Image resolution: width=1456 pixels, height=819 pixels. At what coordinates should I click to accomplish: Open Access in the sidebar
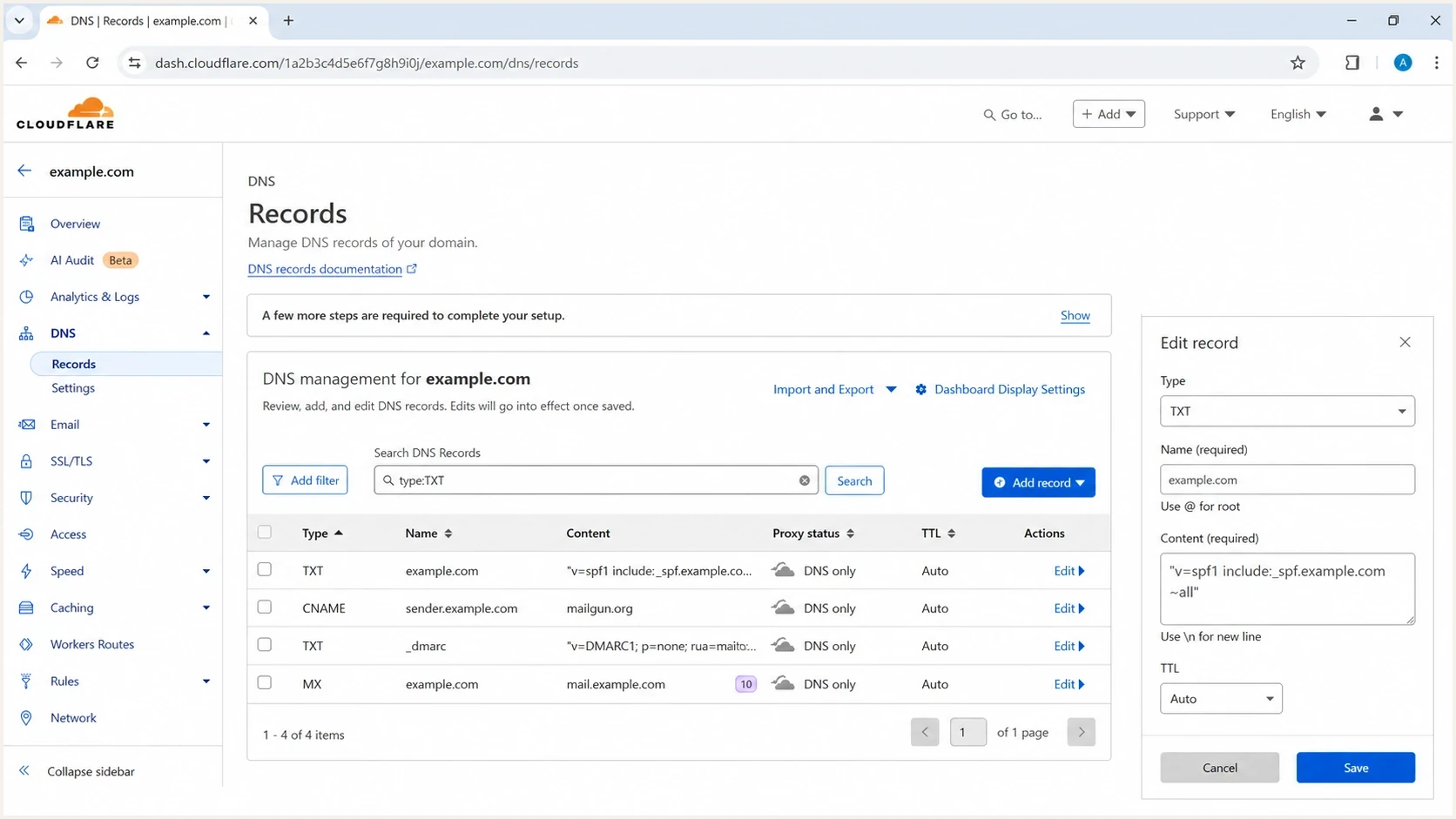click(x=68, y=534)
